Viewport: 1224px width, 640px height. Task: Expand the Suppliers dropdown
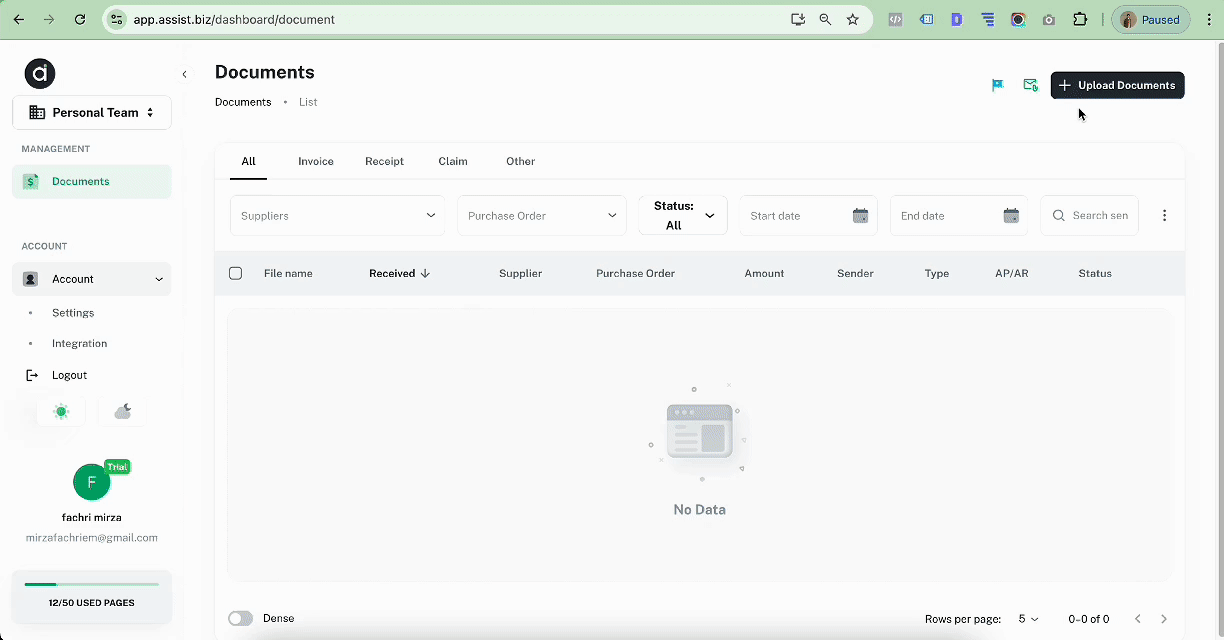pos(337,216)
